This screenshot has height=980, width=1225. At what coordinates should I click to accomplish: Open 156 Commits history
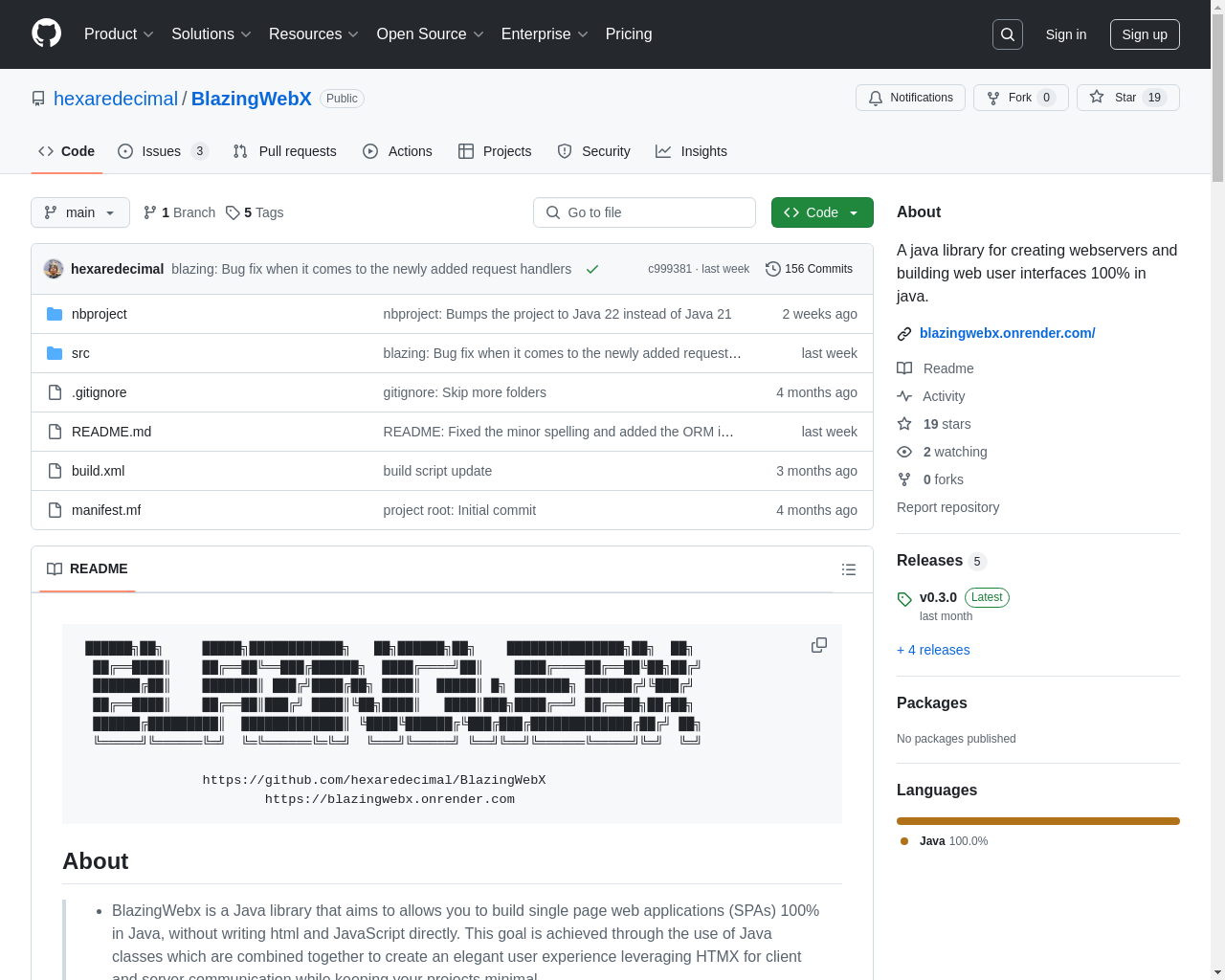809,269
